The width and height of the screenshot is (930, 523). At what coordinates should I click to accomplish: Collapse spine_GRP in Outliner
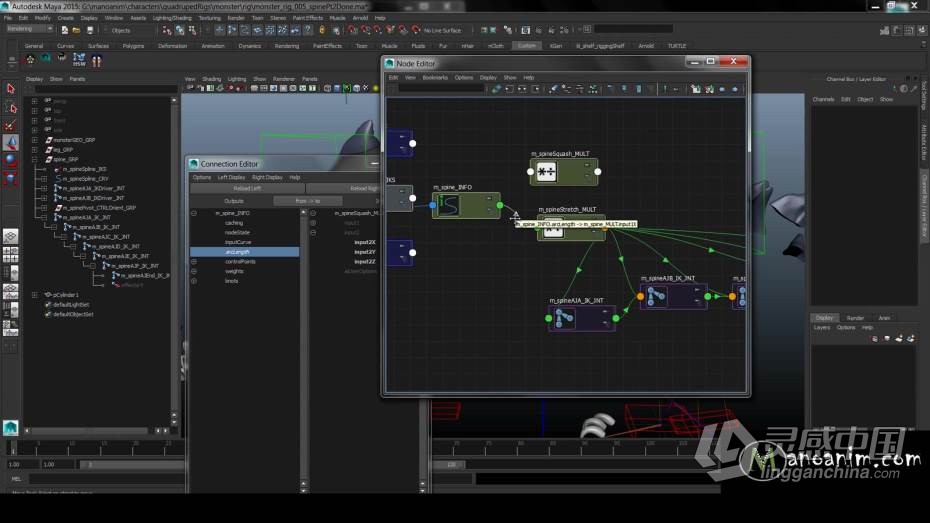pyautogui.click(x=34, y=159)
